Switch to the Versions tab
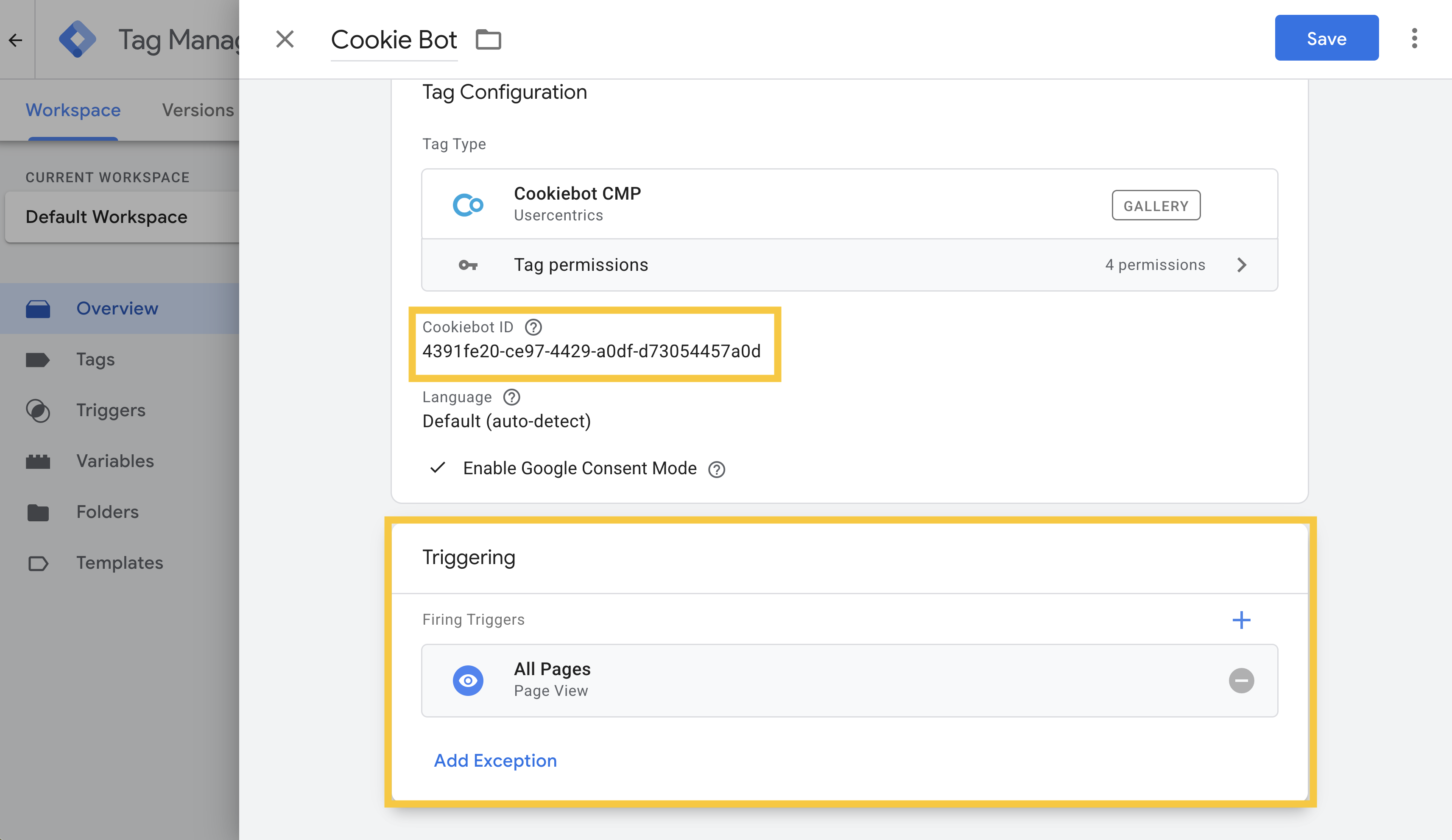The width and height of the screenshot is (1452, 840). (198, 109)
